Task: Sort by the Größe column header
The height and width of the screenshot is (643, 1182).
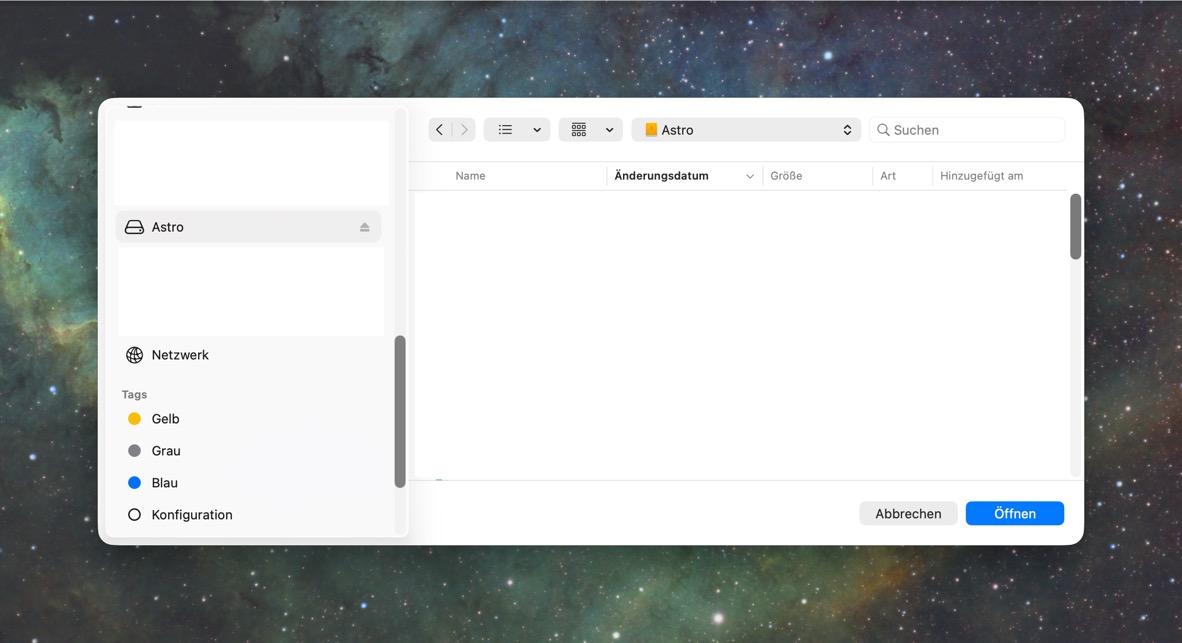Action: pos(786,176)
